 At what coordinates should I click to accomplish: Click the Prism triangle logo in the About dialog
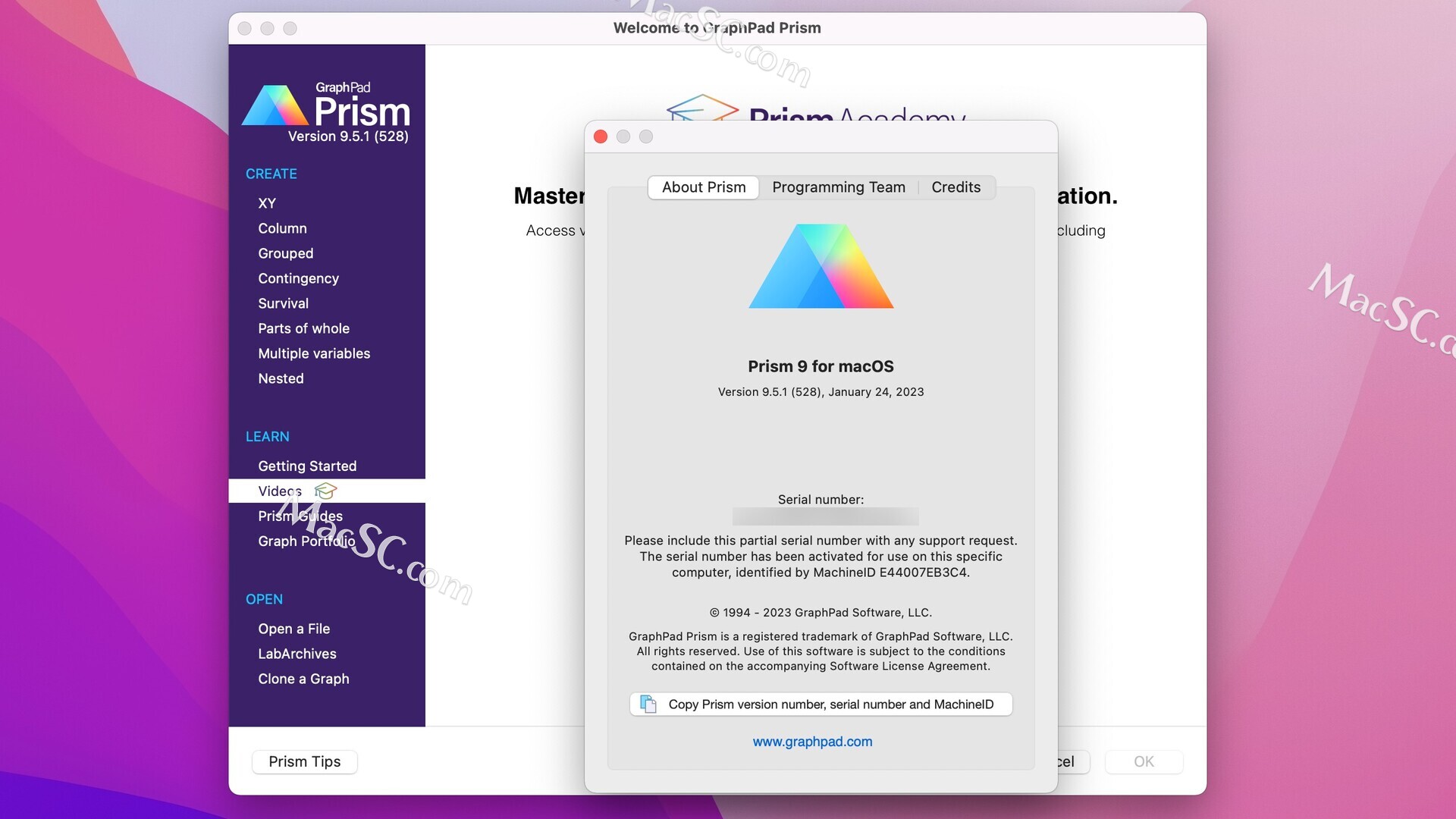(x=821, y=265)
